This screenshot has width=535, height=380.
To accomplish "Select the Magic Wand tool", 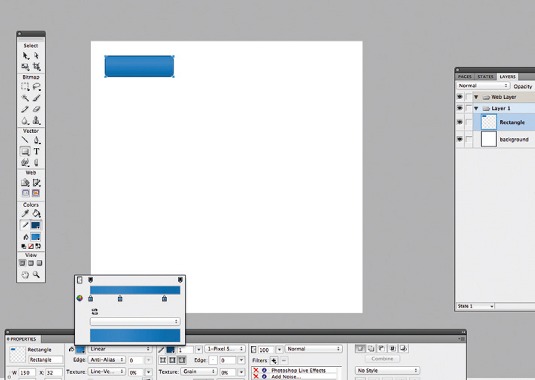I will click(x=26, y=98).
